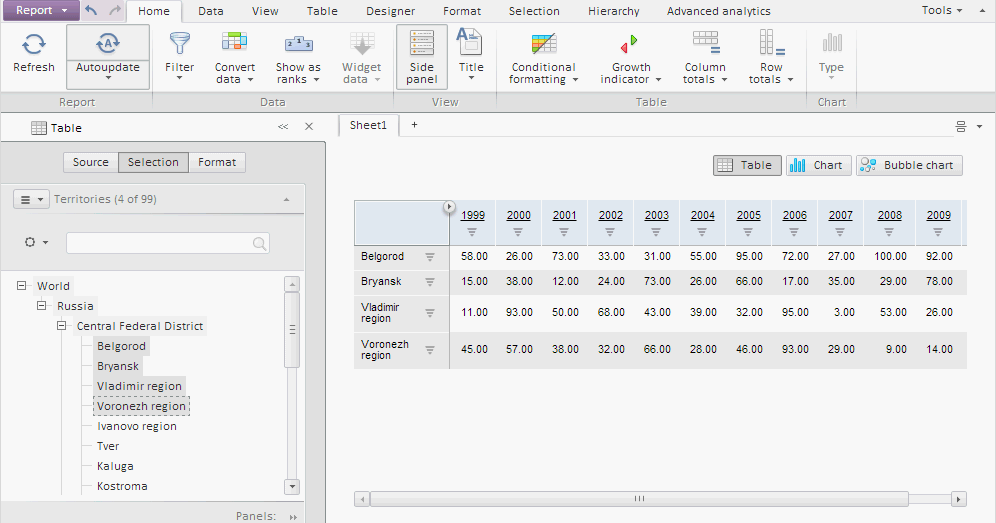The image size is (996, 523).
Task: Click the horizontal table scrollbar
Action: point(639,498)
